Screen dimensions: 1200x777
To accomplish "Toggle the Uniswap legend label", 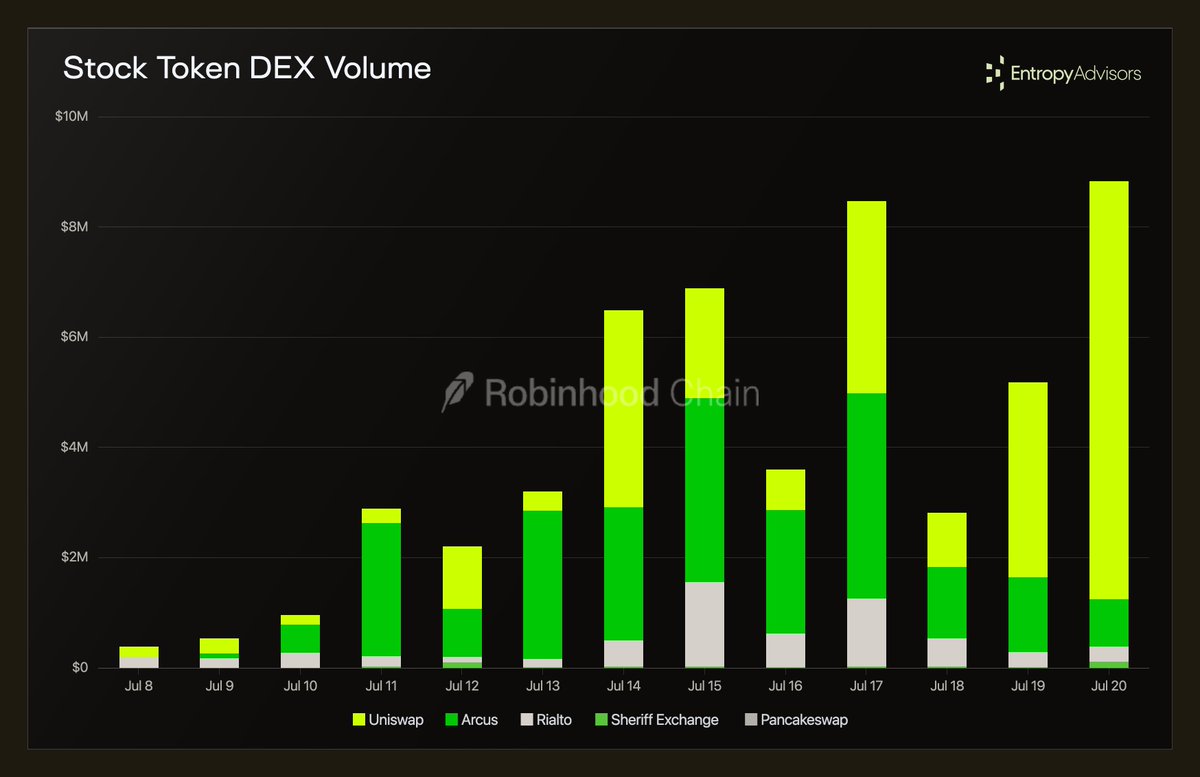I will coord(397,720).
